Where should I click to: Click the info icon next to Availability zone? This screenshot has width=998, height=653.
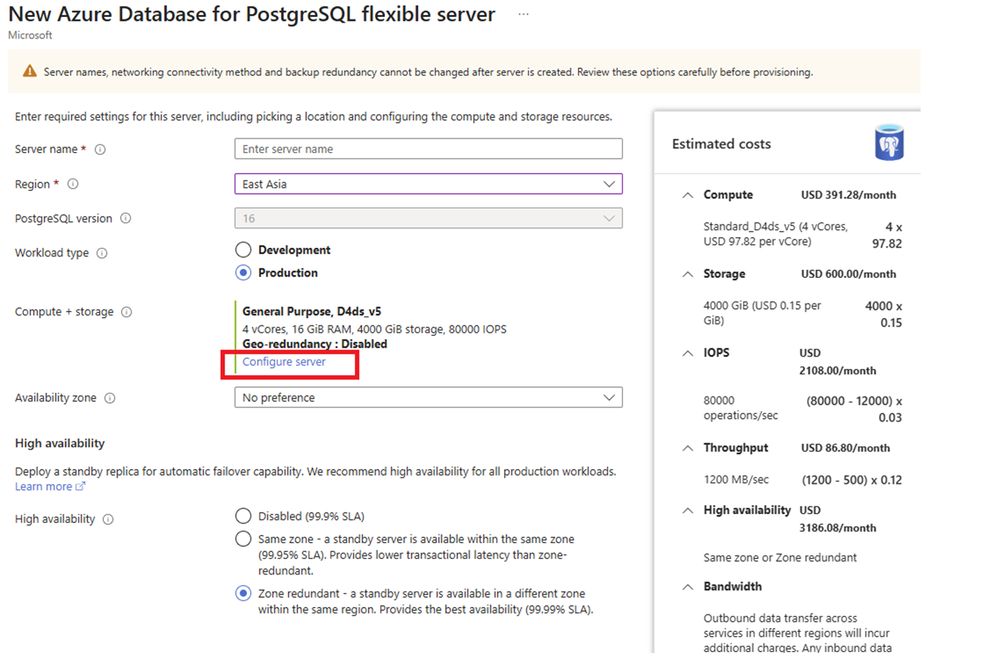point(110,398)
